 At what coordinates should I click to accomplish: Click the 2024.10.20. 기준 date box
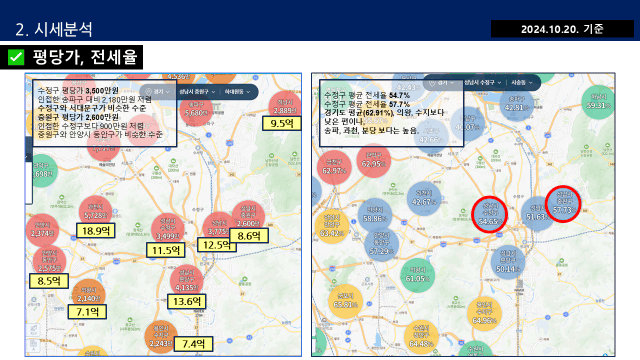pyautogui.click(x=562, y=29)
